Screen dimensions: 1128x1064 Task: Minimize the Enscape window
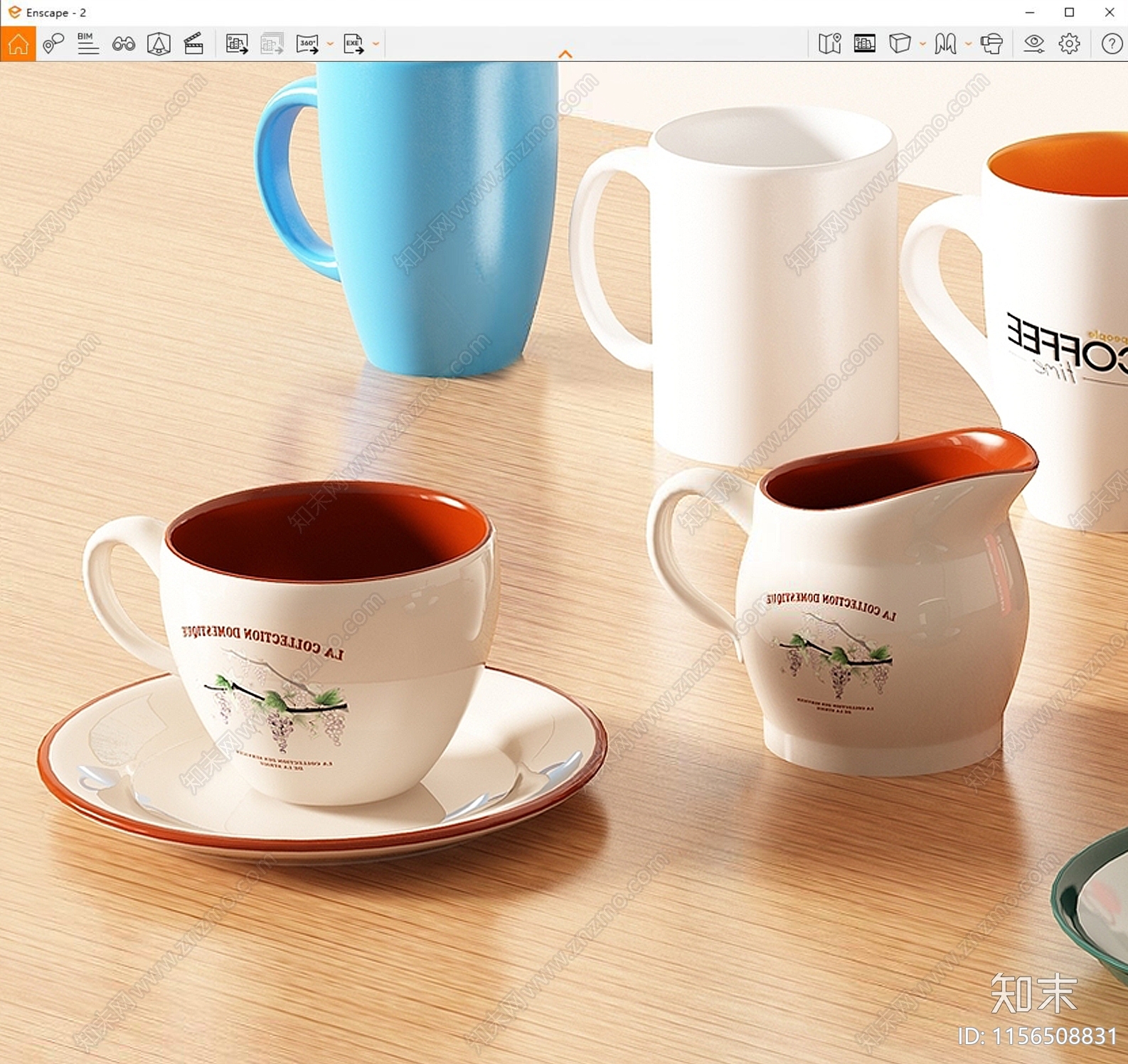click(1029, 12)
